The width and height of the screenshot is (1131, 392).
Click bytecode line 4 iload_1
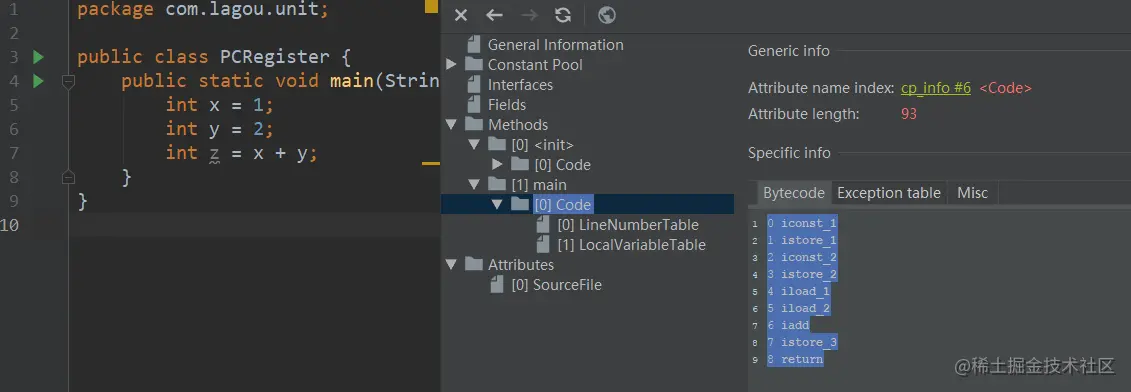click(x=798, y=291)
